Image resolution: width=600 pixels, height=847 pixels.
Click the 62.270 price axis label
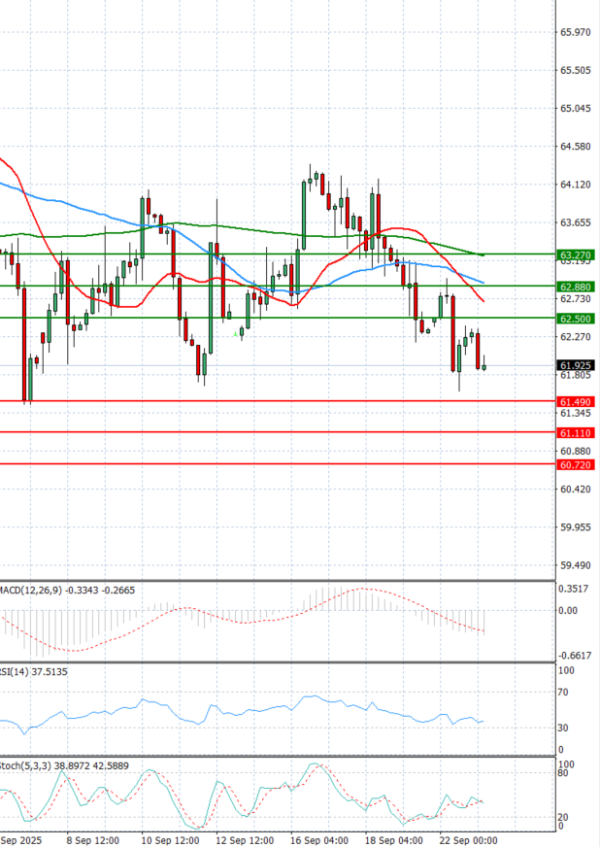pos(576,337)
